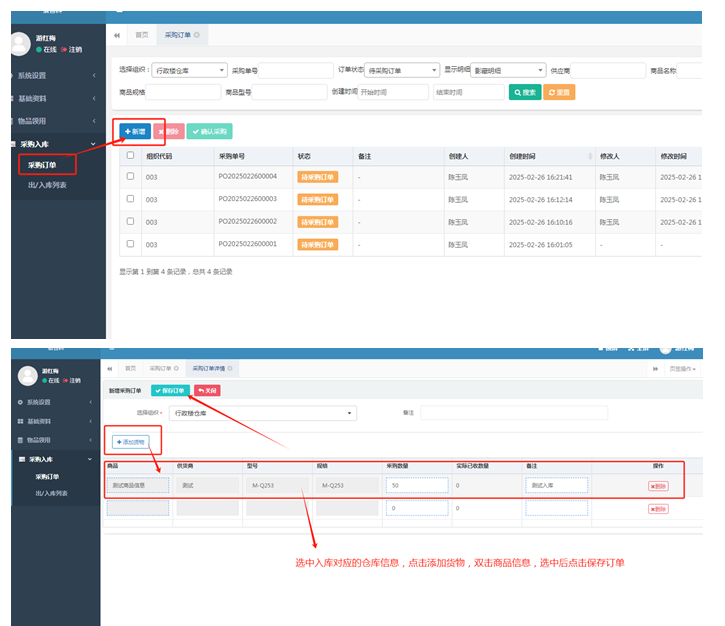
Task: Click the red 关闭 button in order detail
Action: [207, 390]
